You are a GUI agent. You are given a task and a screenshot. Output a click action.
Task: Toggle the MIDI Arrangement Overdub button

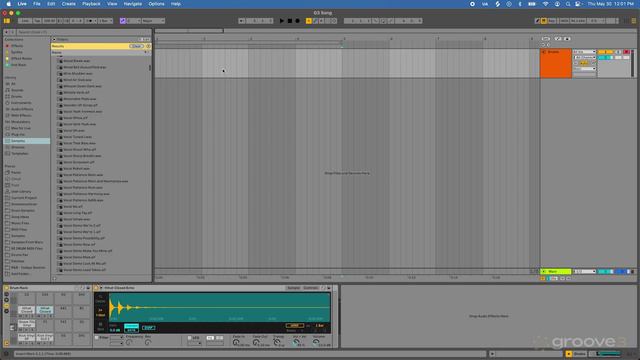point(309,21)
